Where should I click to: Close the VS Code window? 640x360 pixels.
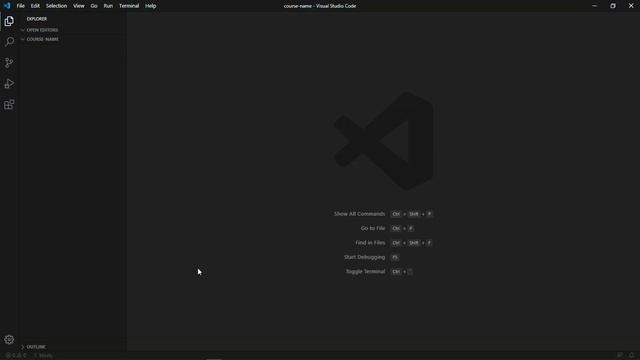click(631, 6)
